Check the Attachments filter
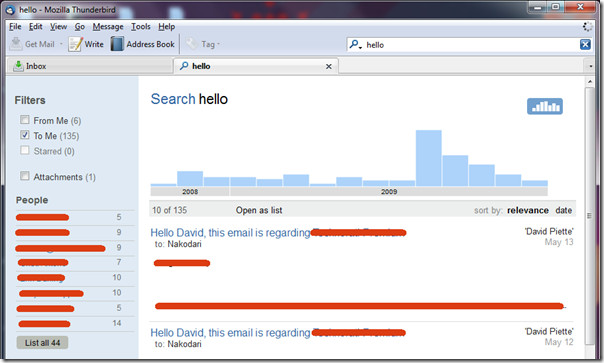The width and height of the screenshot is (604, 363). click(25, 176)
